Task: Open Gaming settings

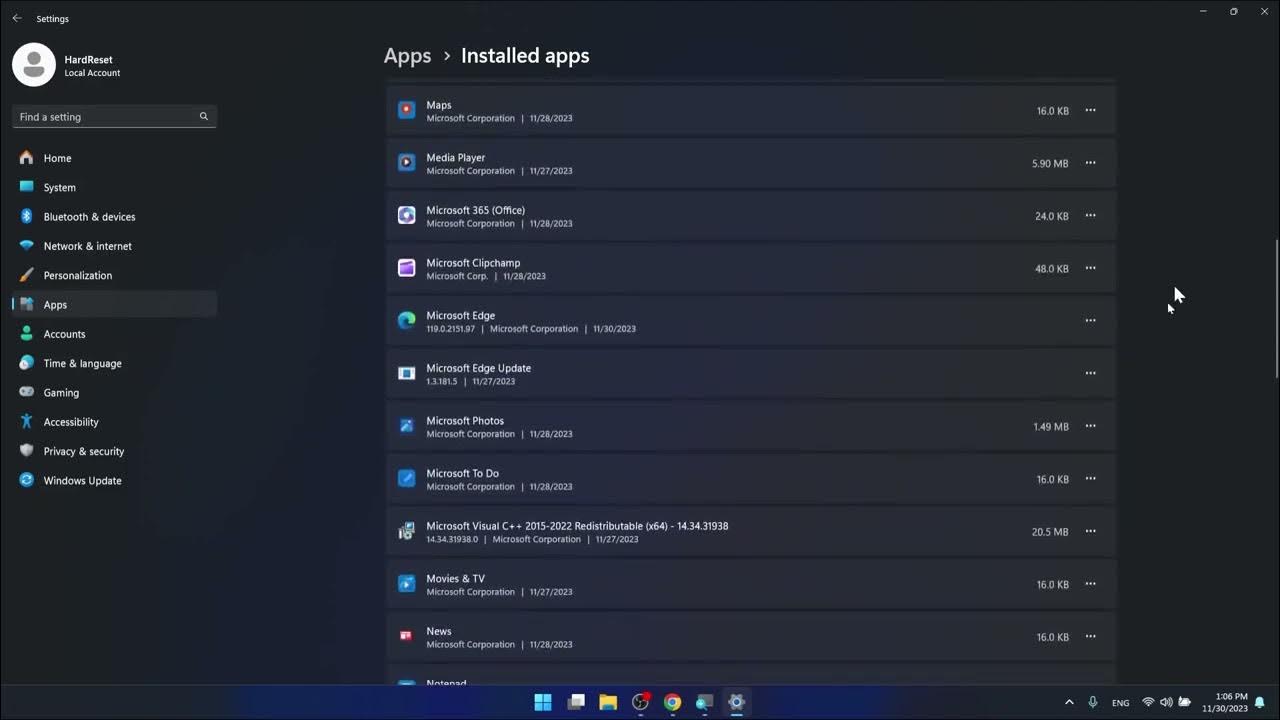Action: (x=61, y=392)
